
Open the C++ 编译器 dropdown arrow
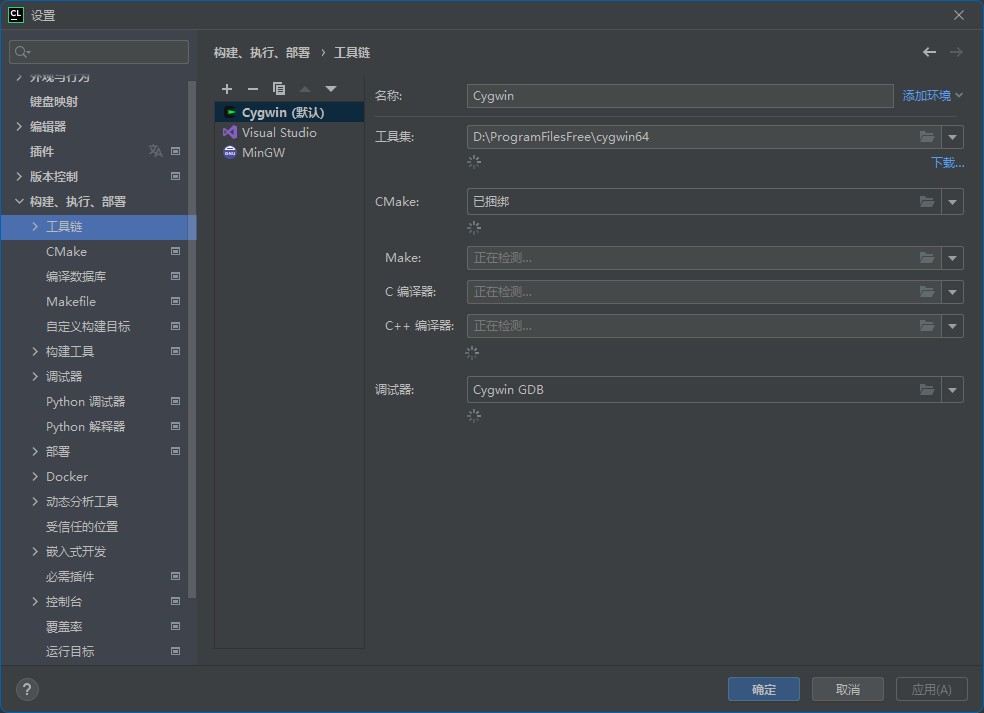click(953, 326)
